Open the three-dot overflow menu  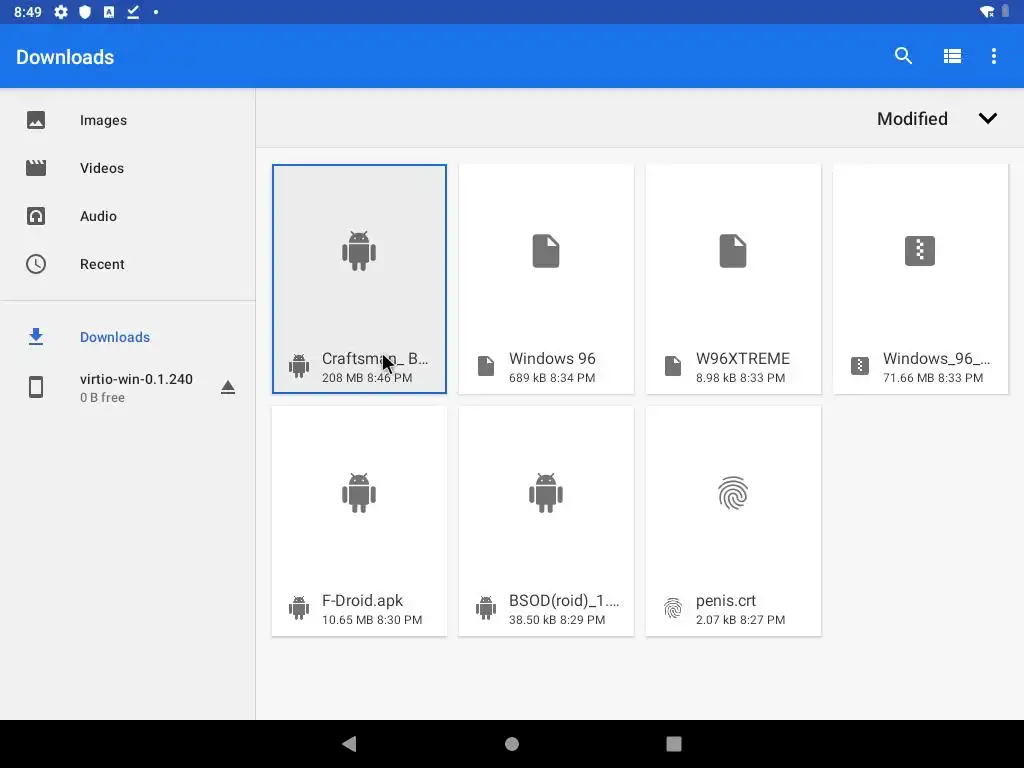(x=994, y=56)
